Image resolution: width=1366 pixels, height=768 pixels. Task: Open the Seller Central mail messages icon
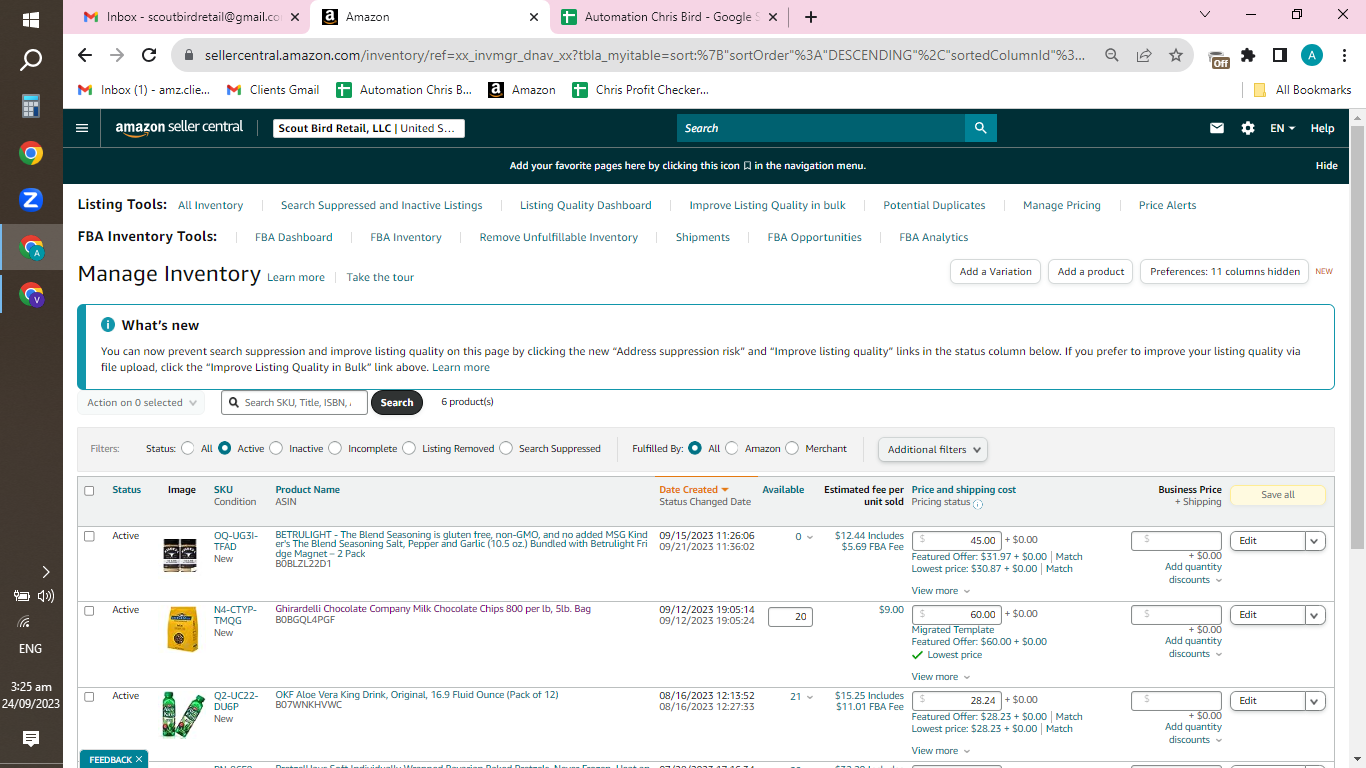click(1217, 128)
